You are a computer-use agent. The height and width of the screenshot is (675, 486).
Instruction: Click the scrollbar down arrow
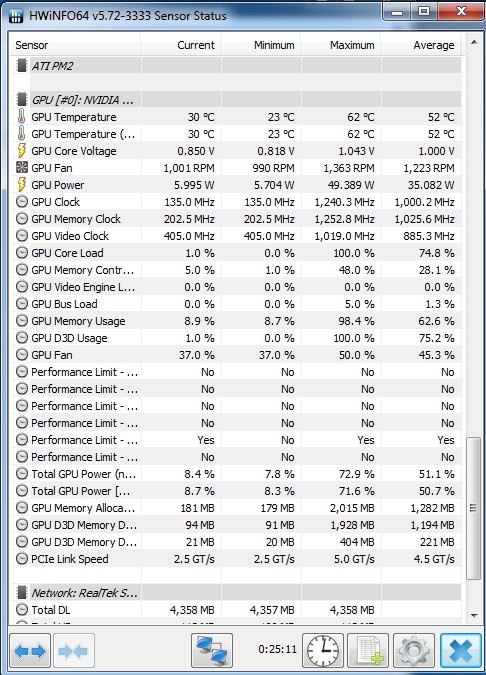tap(474, 616)
